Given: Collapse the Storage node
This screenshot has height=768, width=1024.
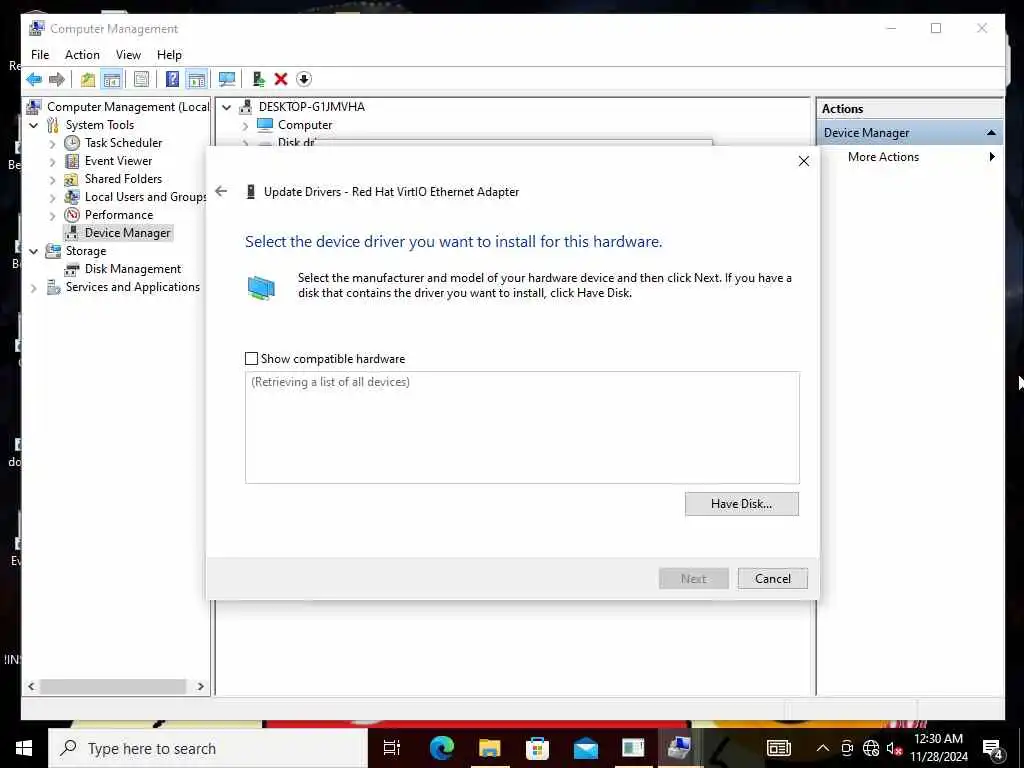Looking at the screenshot, I should coord(34,251).
